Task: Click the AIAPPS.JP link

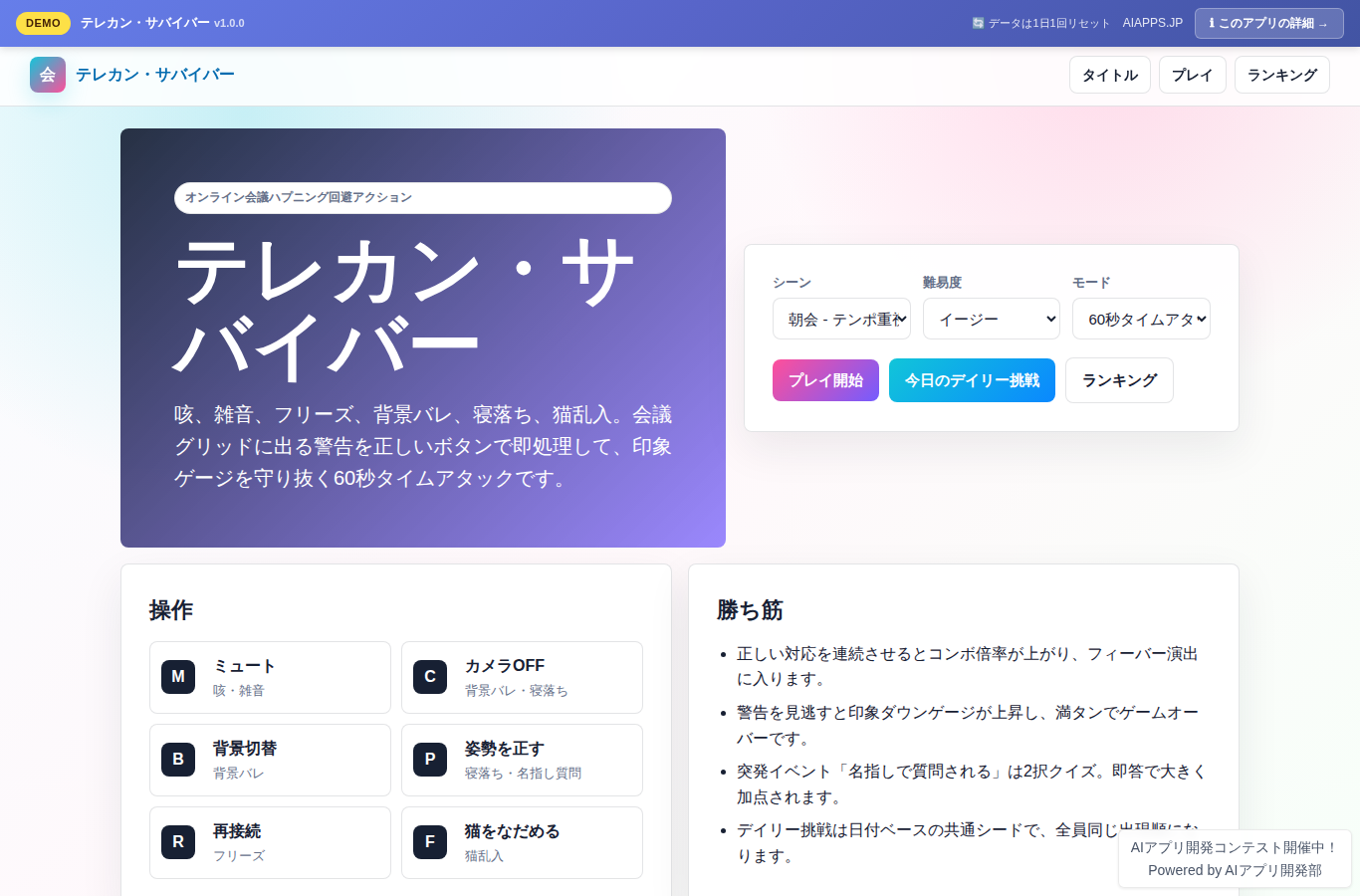Action: pyautogui.click(x=1153, y=23)
